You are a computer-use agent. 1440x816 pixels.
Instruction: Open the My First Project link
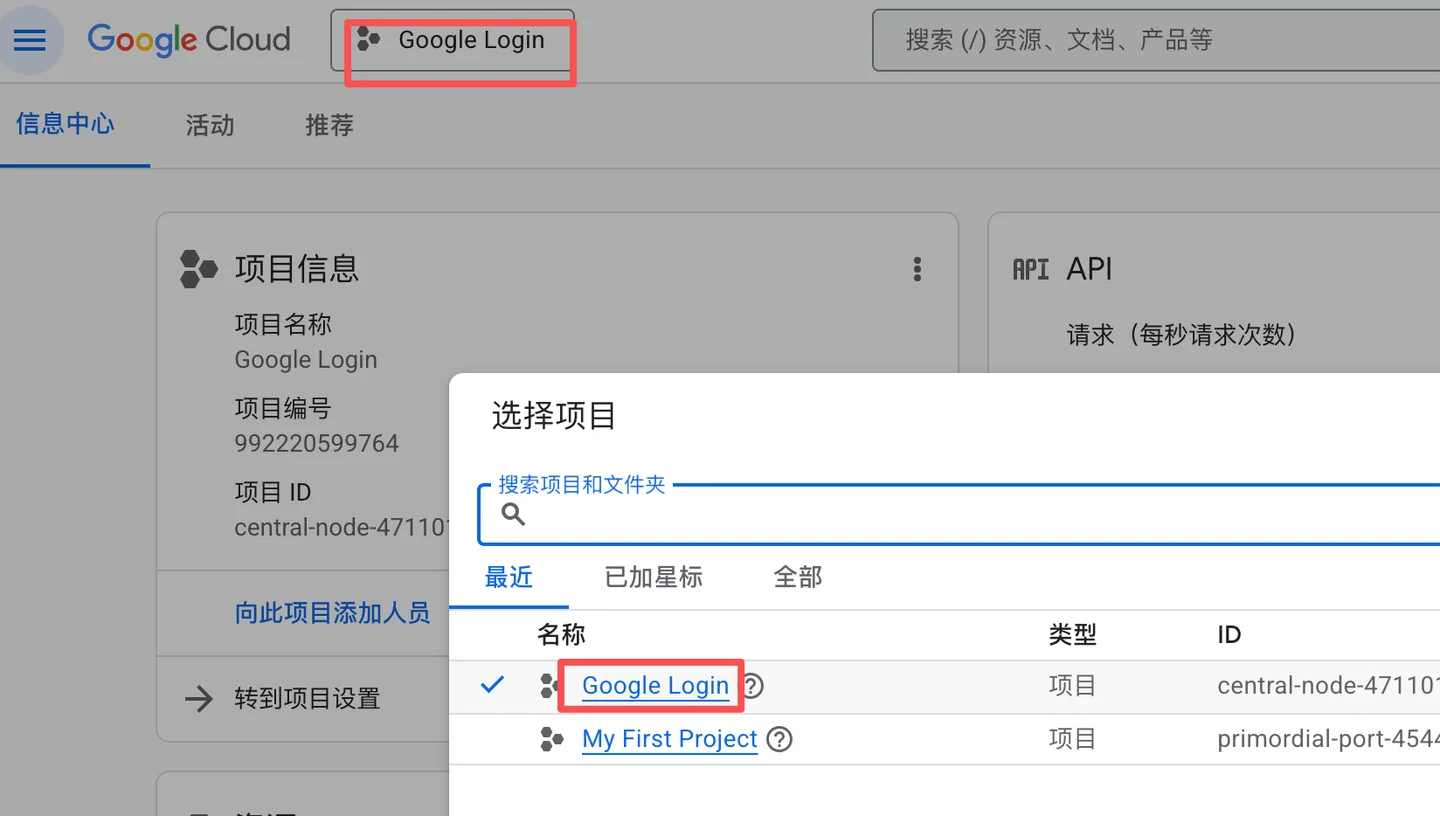coord(669,738)
